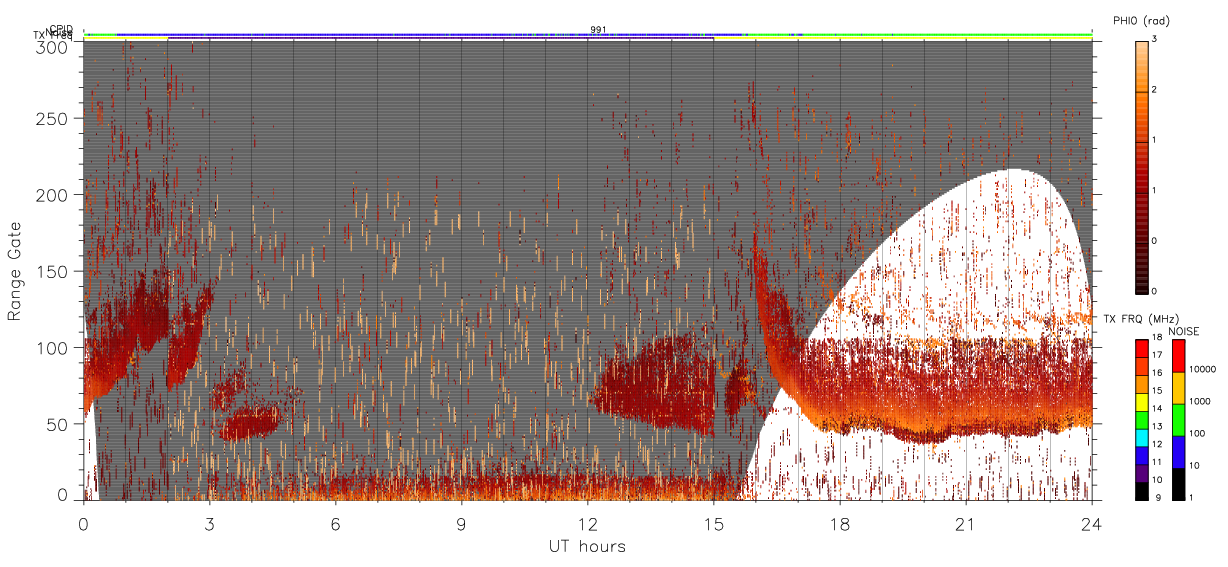Click NOISE scale value '1000'
The height and width of the screenshot is (567, 1228).
pyautogui.click(x=1199, y=401)
